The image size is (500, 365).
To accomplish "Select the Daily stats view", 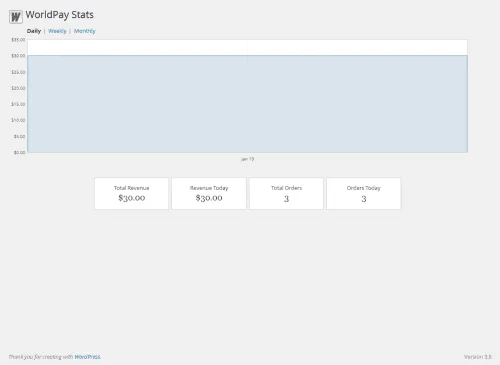I will pyautogui.click(x=34, y=31).
